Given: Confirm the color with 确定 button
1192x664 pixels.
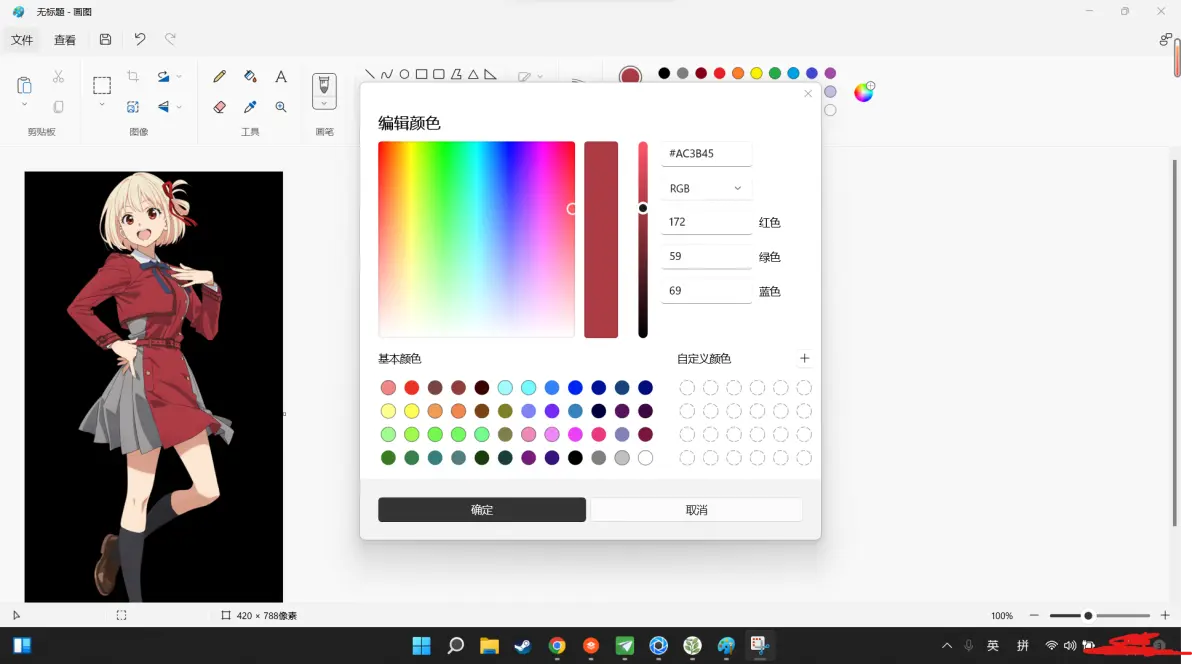Looking at the screenshot, I should coord(482,510).
